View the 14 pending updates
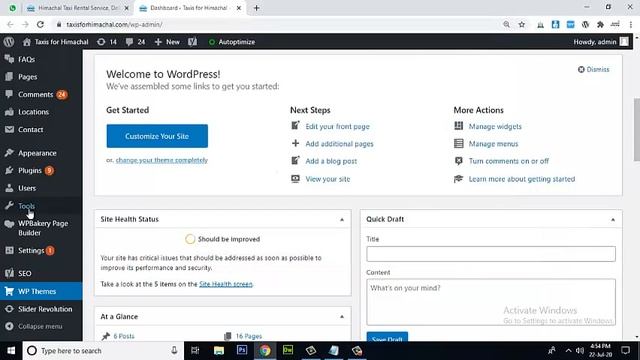 pos(107,42)
